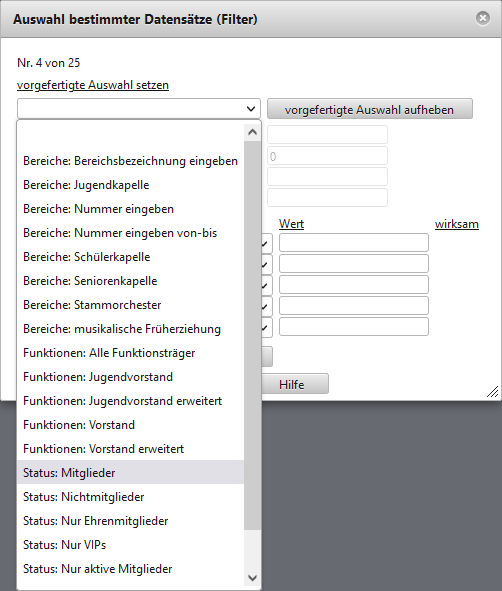Focus the first Wert input field
The width and height of the screenshot is (502, 591).
tap(354, 242)
